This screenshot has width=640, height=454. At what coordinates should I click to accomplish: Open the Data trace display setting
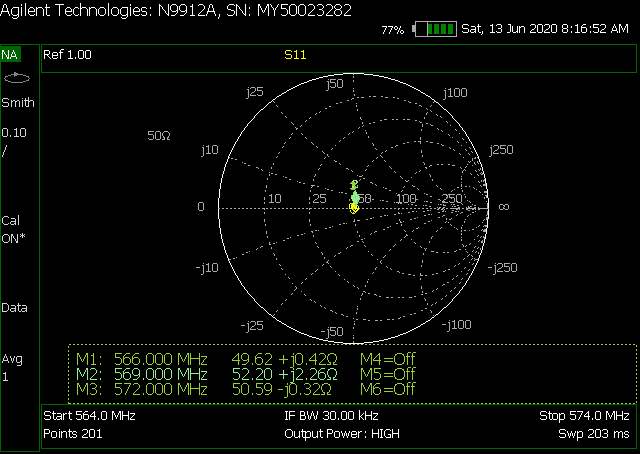point(14,308)
